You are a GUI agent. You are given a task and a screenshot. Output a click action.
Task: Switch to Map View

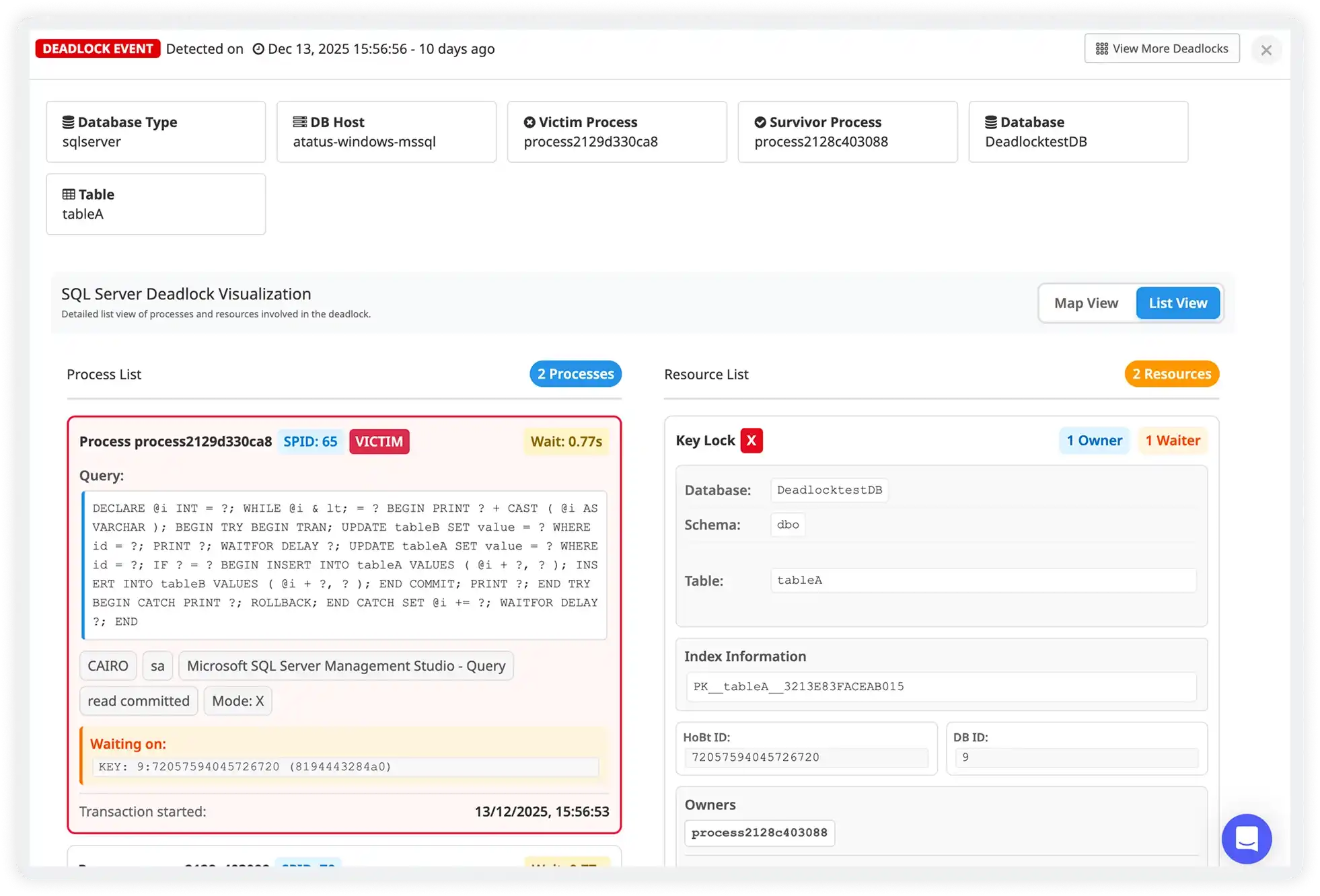1086,303
